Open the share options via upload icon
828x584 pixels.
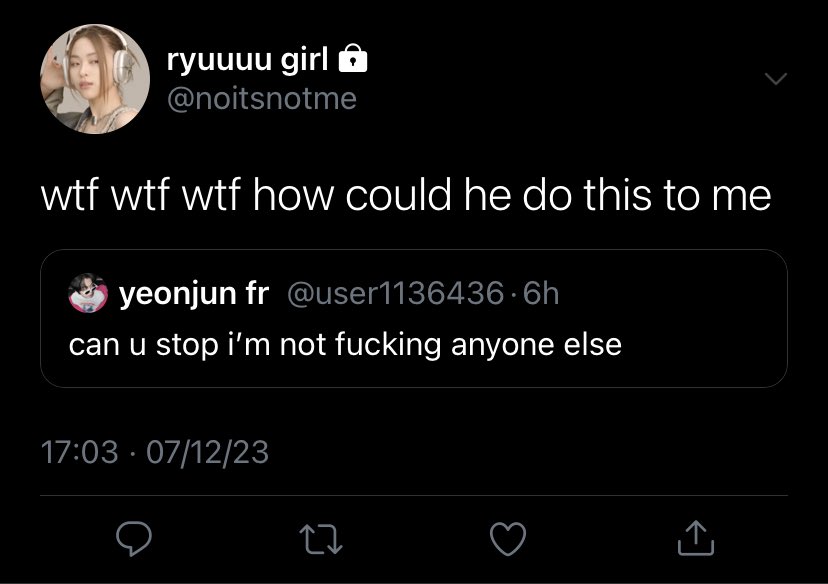click(695, 538)
